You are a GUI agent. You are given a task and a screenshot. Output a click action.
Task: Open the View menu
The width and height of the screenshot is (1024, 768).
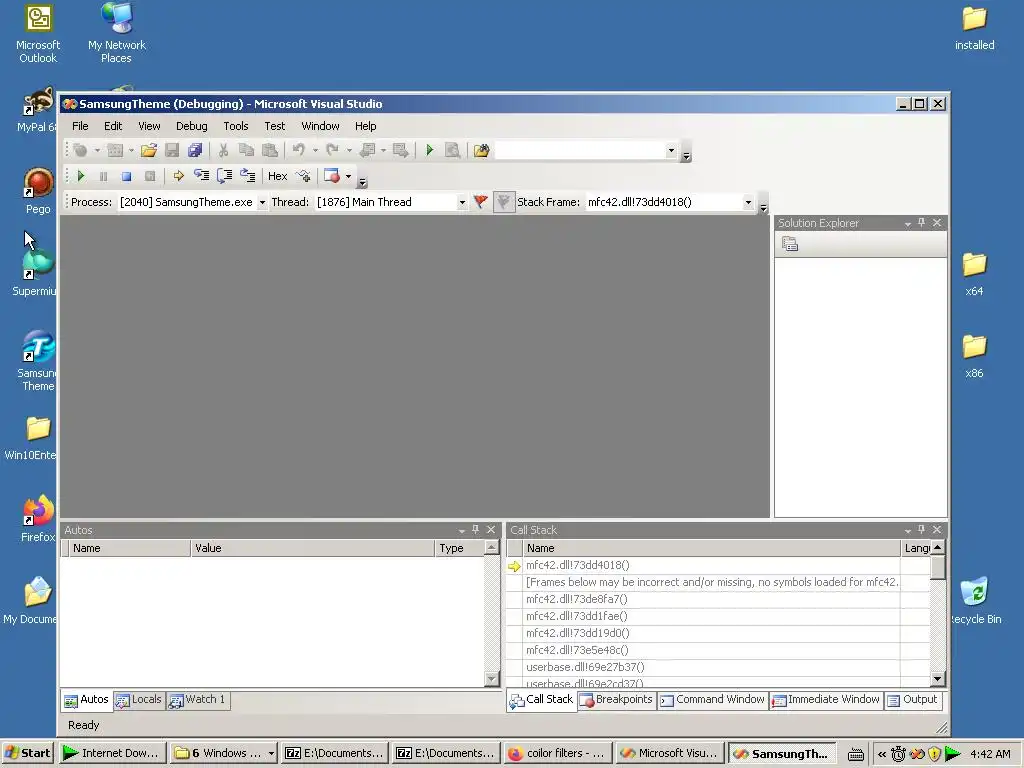click(149, 126)
